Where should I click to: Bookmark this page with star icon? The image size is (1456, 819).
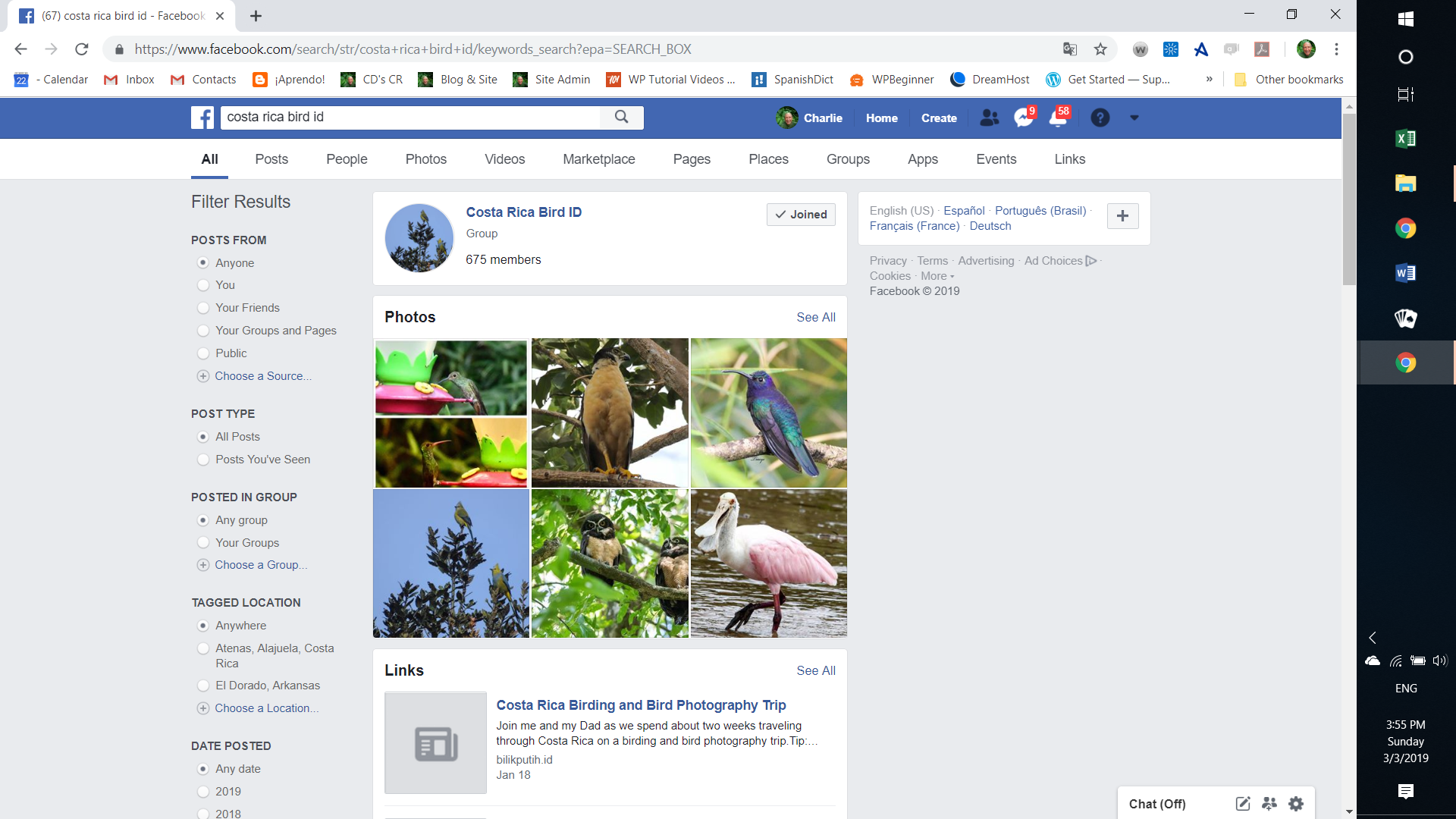tap(1100, 49)
